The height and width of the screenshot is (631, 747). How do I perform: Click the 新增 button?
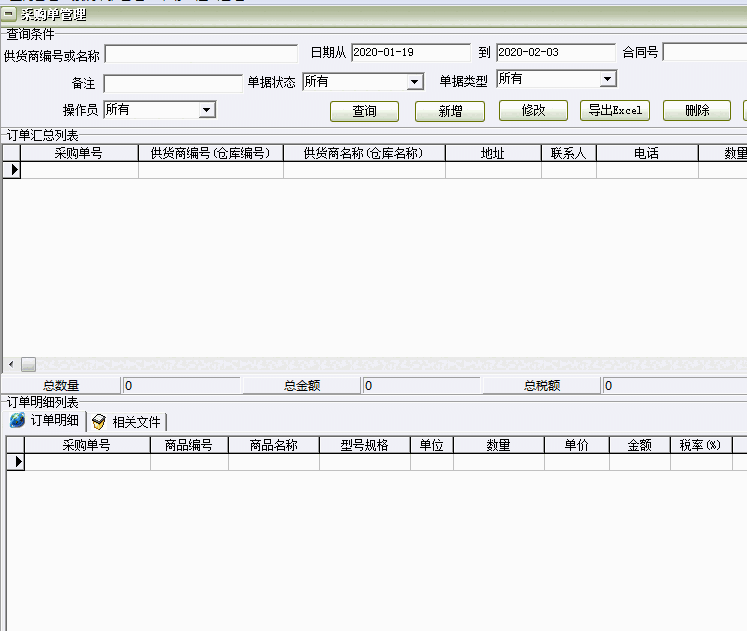pos(450,111)
